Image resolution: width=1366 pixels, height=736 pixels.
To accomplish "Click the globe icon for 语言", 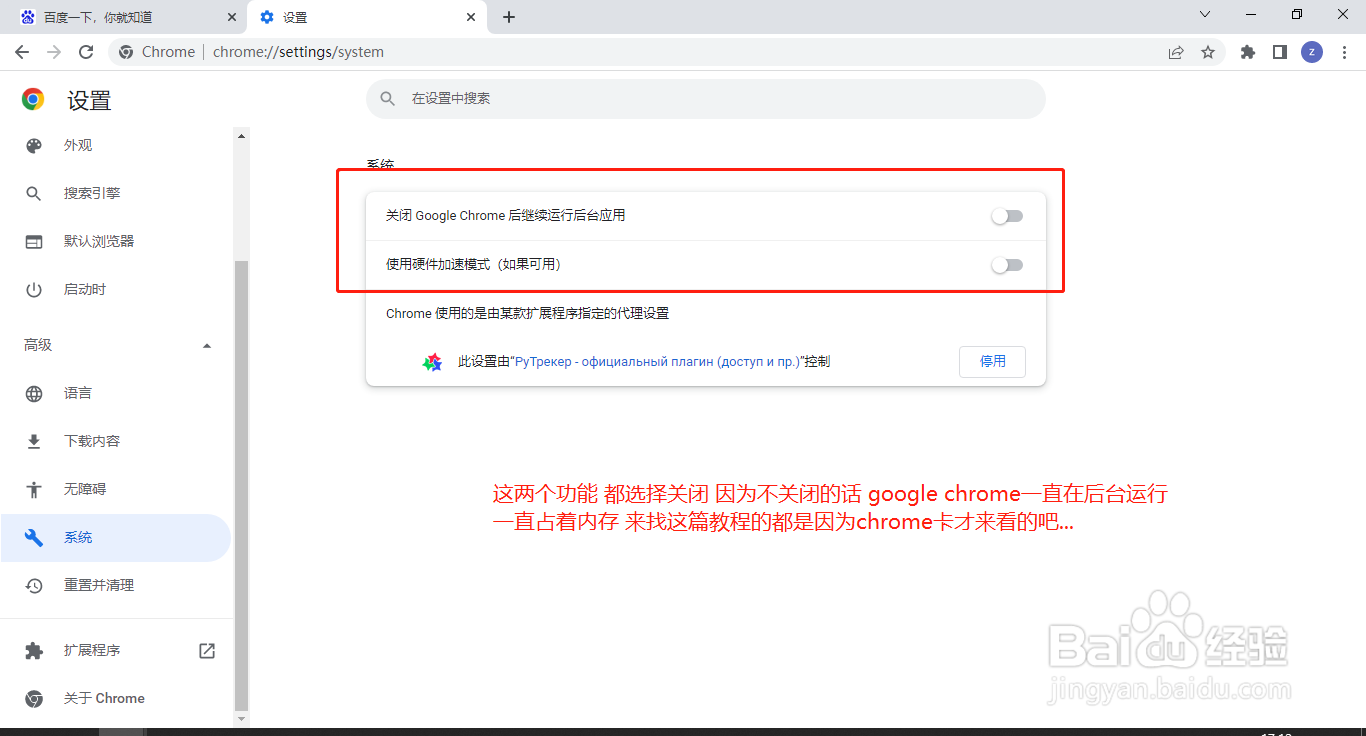I will pos(34,394).
